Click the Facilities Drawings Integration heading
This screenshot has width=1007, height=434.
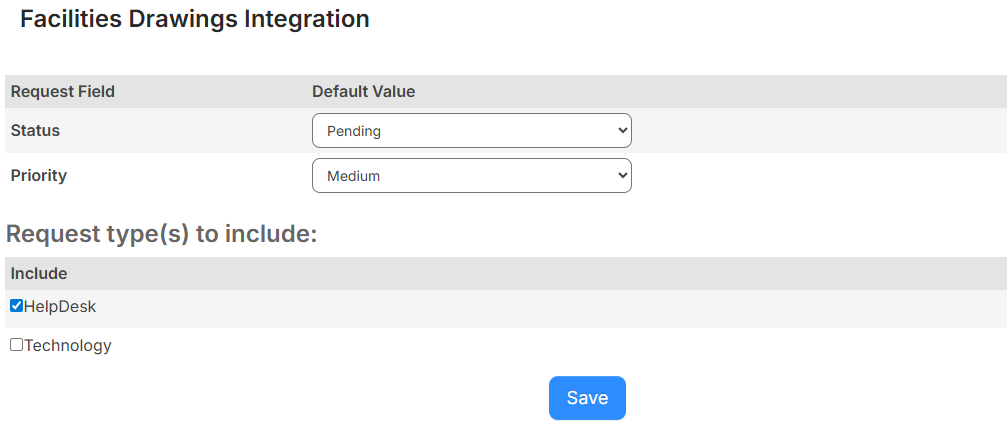coord(194,19)
